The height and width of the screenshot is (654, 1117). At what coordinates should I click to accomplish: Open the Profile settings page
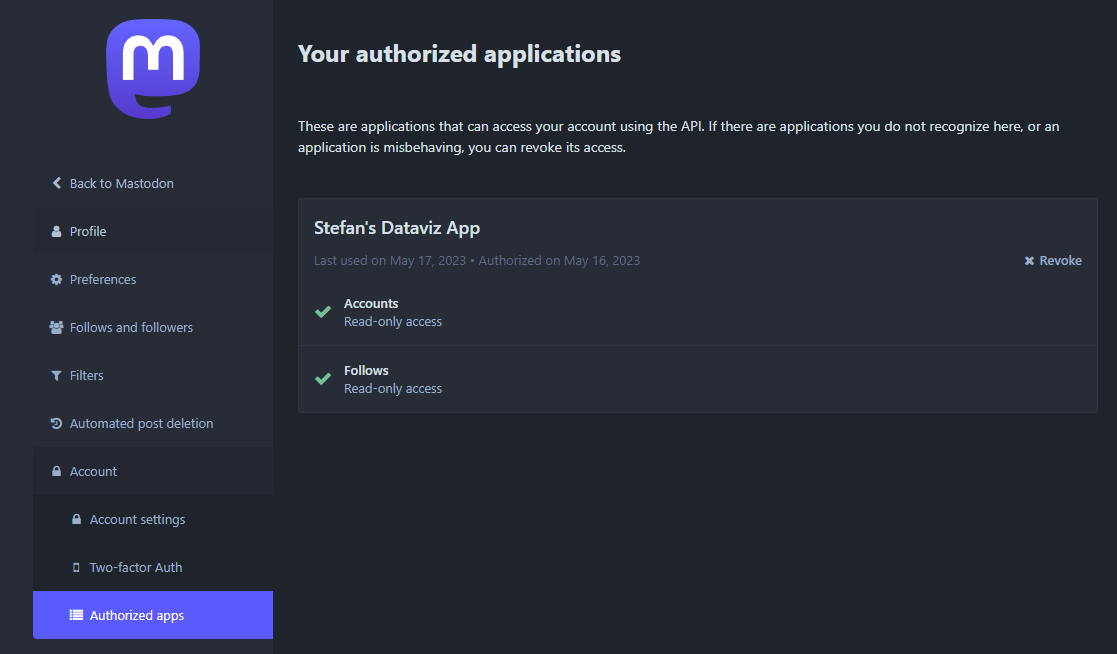pyautogui.click(x=153, y=232)
